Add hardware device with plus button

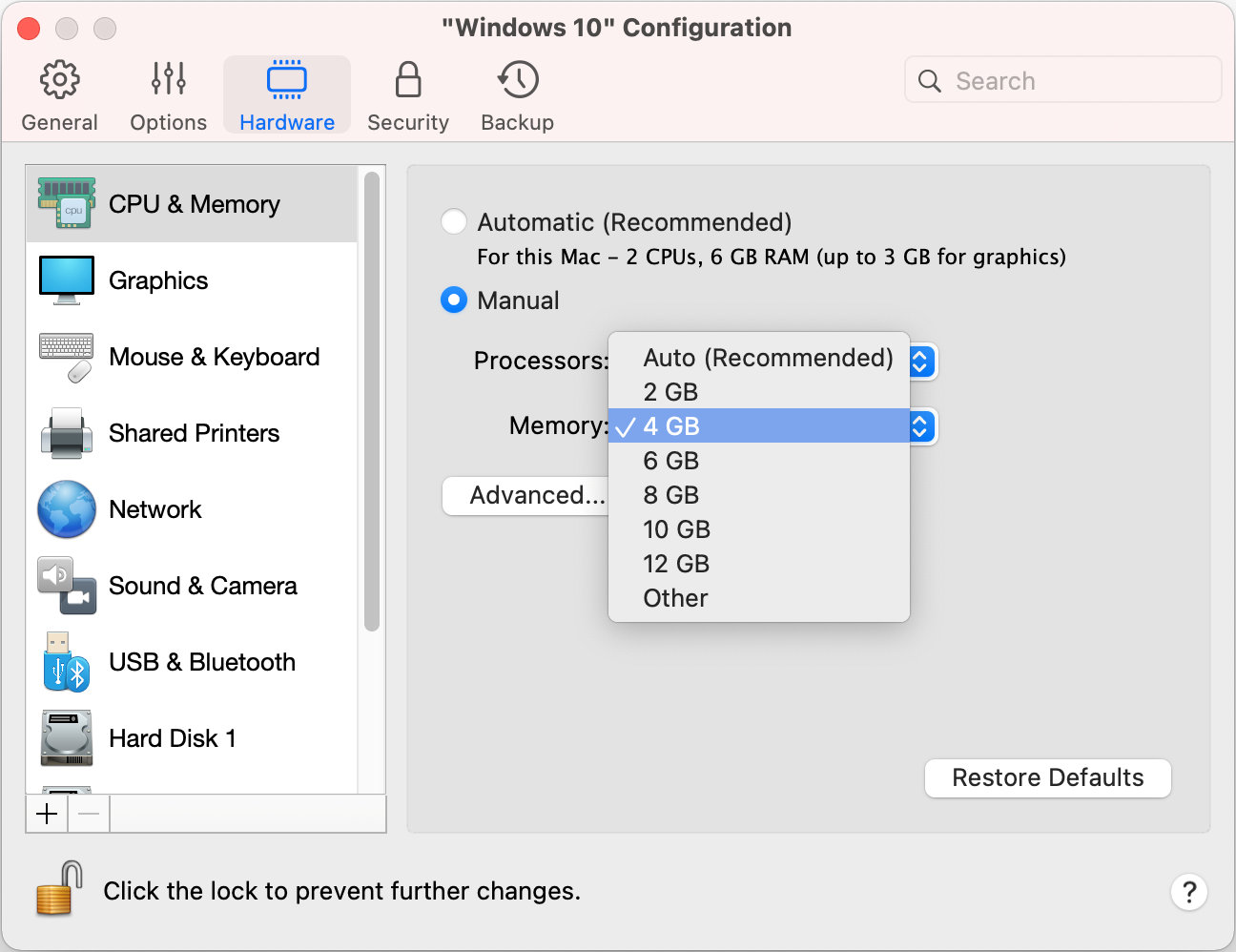(x=47, y=814)
